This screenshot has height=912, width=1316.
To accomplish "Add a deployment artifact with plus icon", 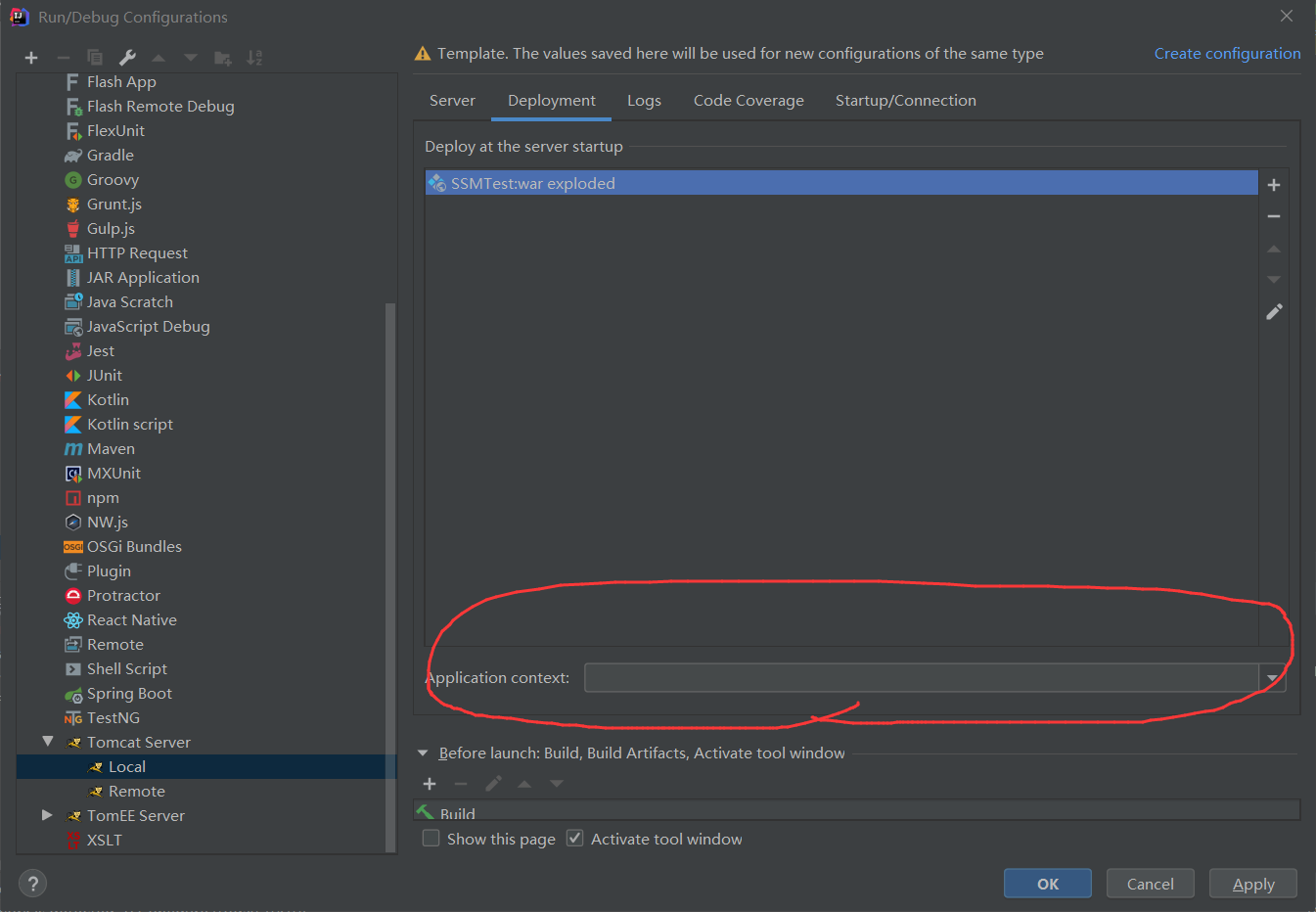I will [1274, 185].
